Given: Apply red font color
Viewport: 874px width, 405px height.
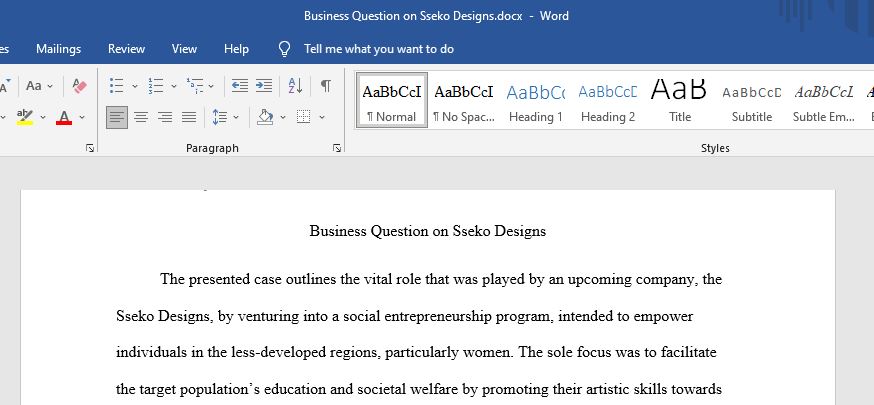Looking at the screenshot, I should (x=64, y=118).
